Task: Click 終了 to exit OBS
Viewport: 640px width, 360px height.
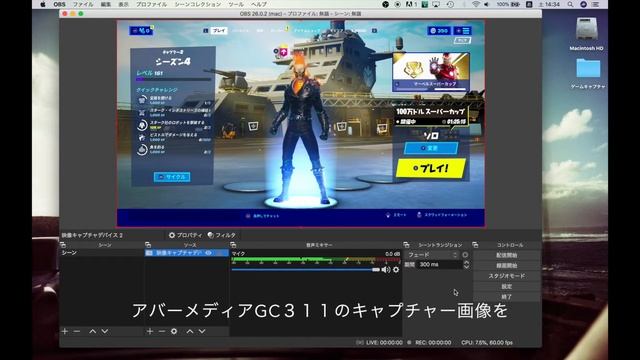Action: click(x=507, y=297)
